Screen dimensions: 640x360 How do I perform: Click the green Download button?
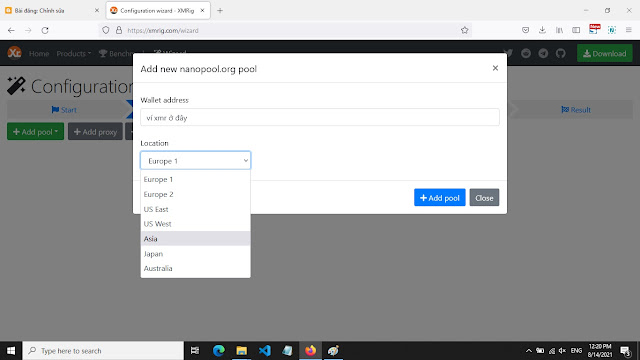click(x=604, y=53)
